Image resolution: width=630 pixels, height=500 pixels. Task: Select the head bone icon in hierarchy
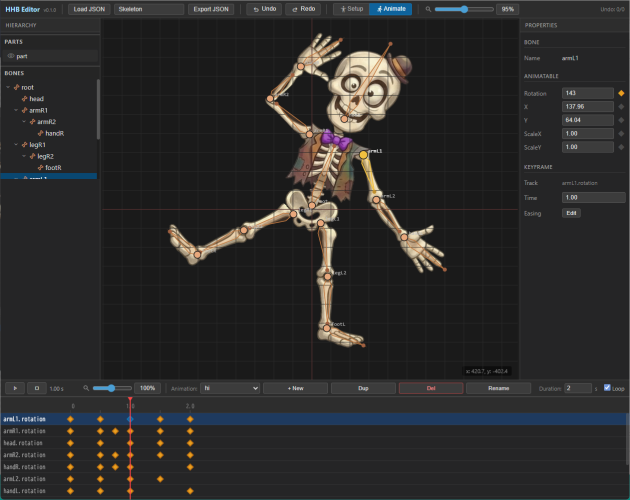click(x=24, y=99)
